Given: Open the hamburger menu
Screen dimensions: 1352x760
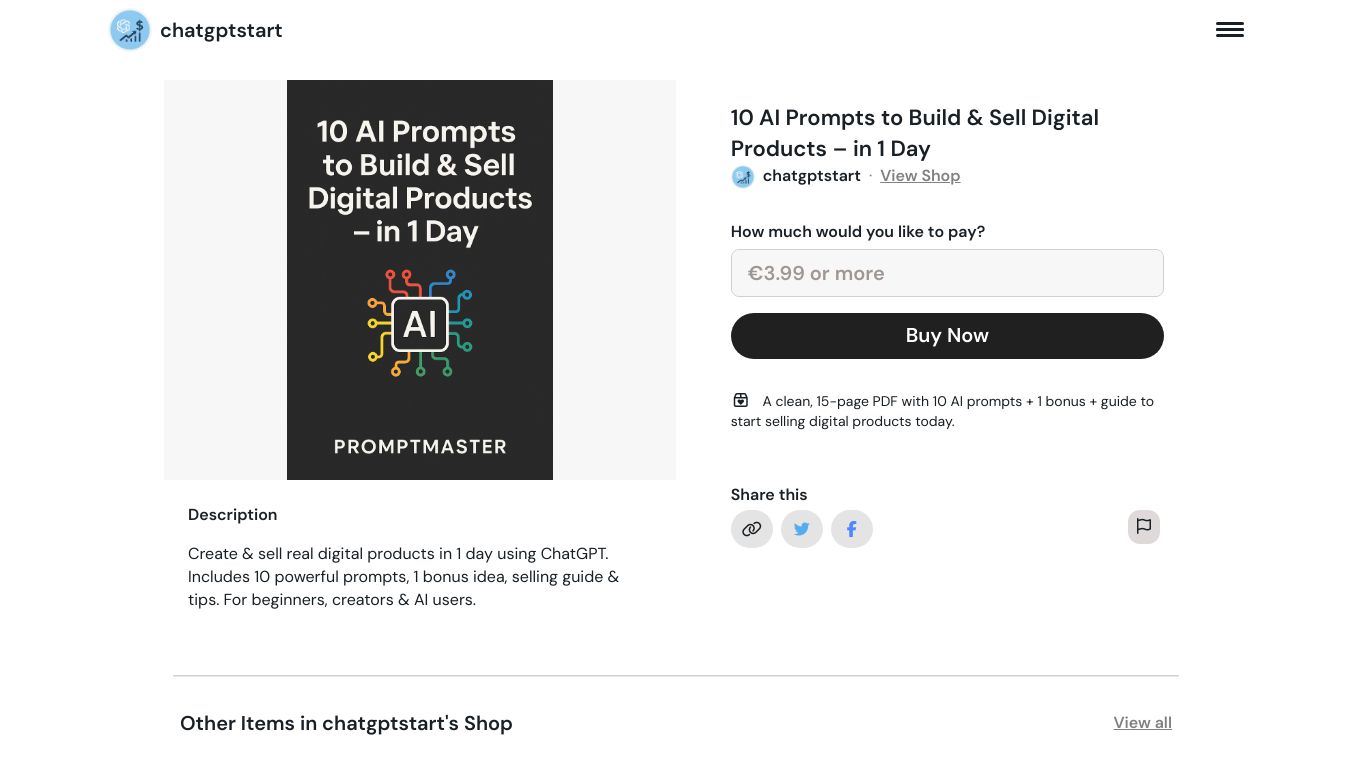Looking at the screenshot, I should click(1229, 30).
